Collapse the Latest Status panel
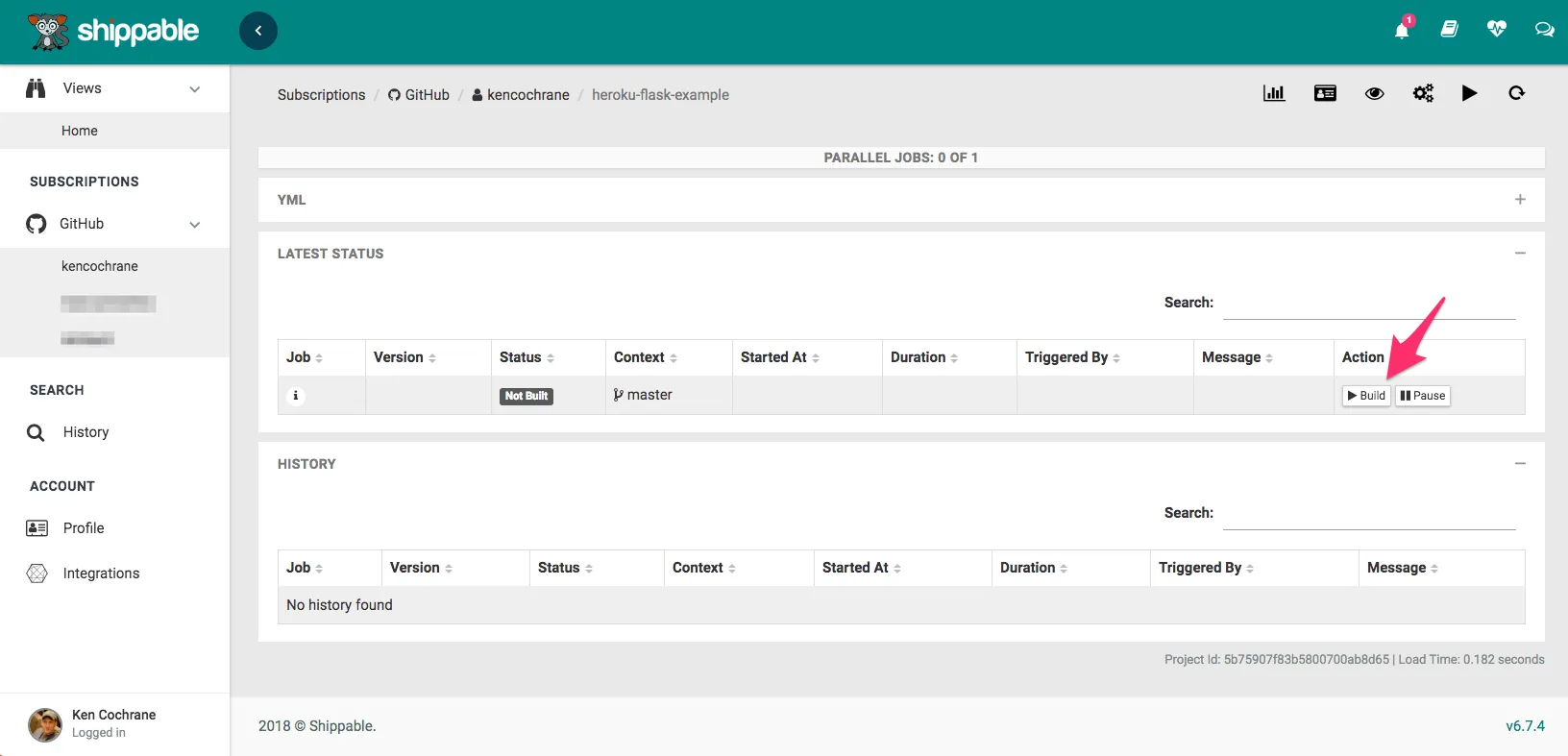Screen dimensions: 1568x756 (1520, 254)
